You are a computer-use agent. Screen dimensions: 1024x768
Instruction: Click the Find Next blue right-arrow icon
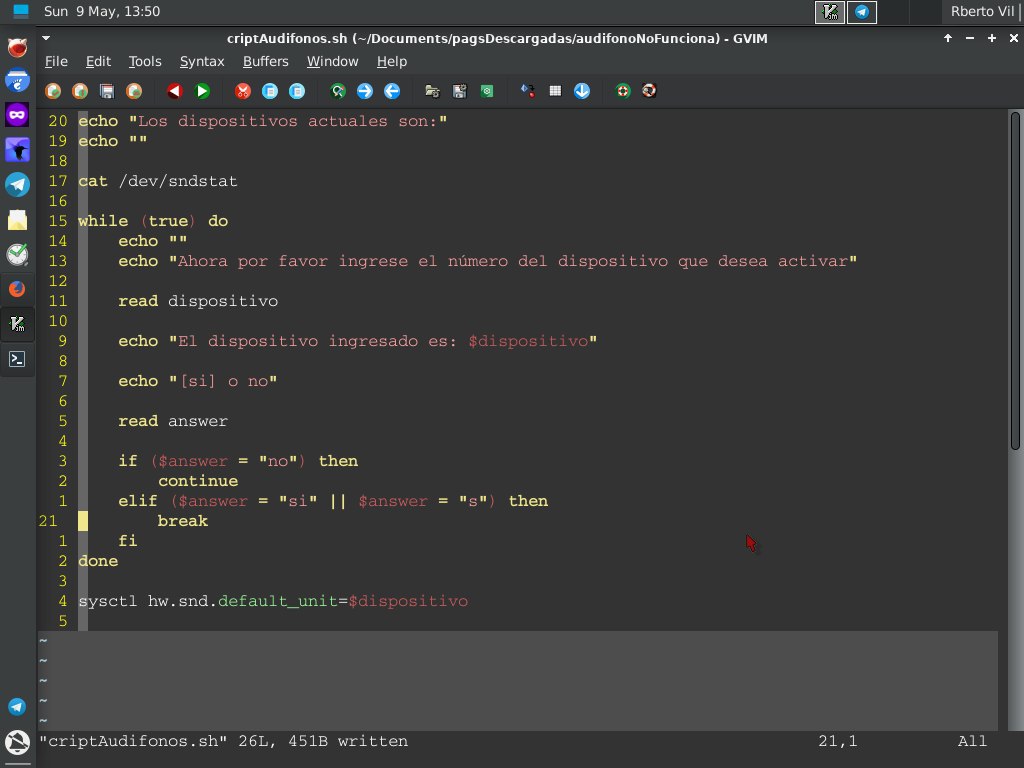(365, 91)
